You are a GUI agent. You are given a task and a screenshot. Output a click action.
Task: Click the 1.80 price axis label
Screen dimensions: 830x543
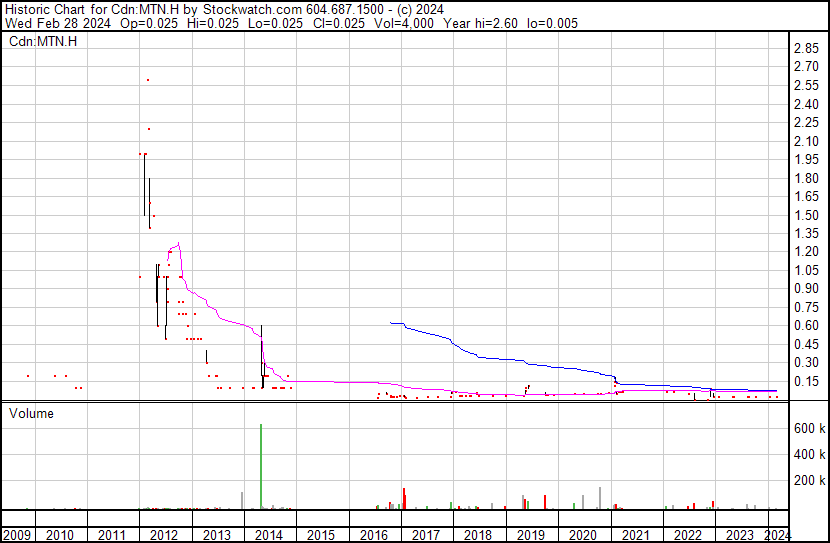click(x=806, y=178)
